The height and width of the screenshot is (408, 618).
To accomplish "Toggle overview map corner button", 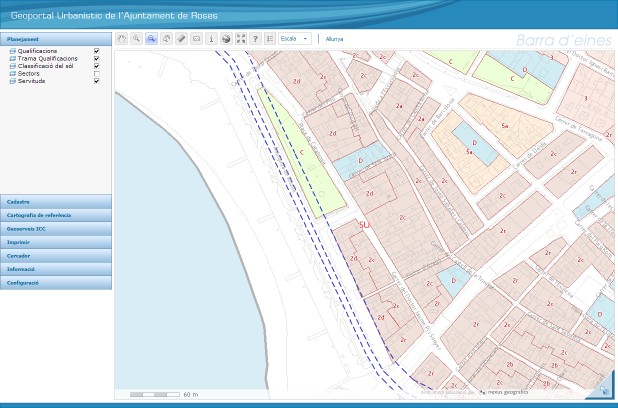I will point(605,389).
